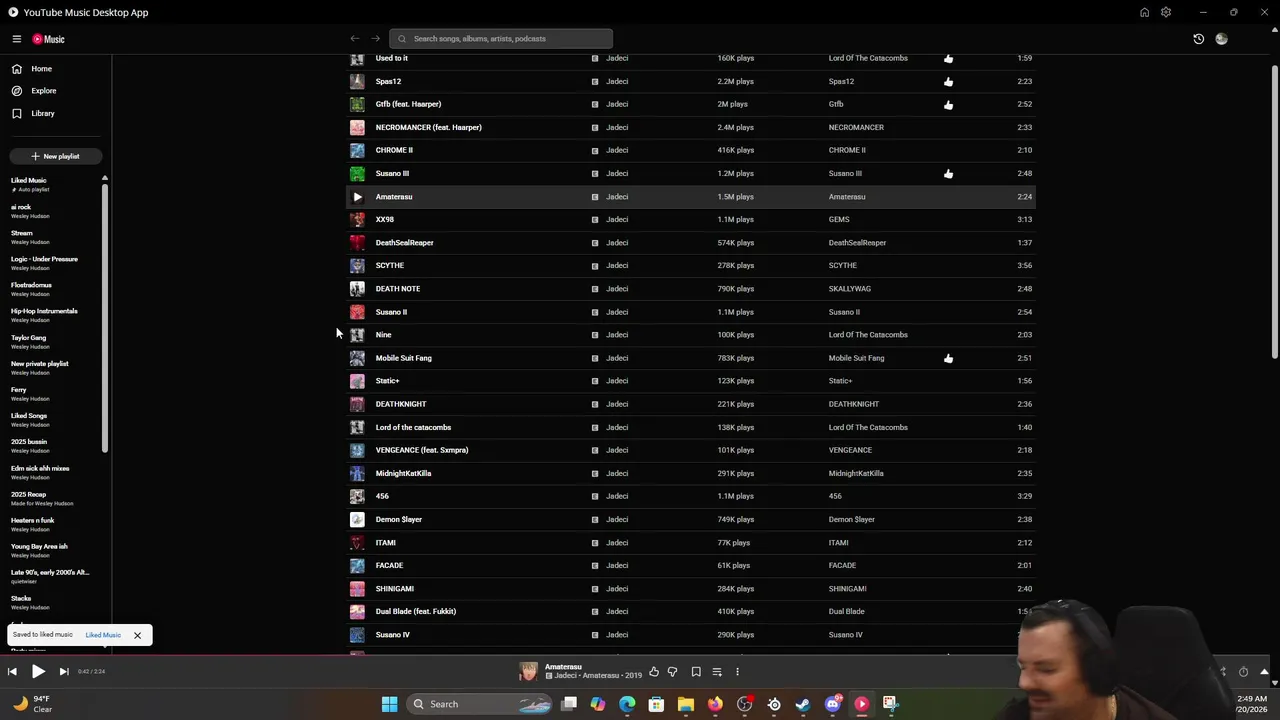
Task: Open Microsoft Edge from the taskbar
Action: click(x=627, y=704)
